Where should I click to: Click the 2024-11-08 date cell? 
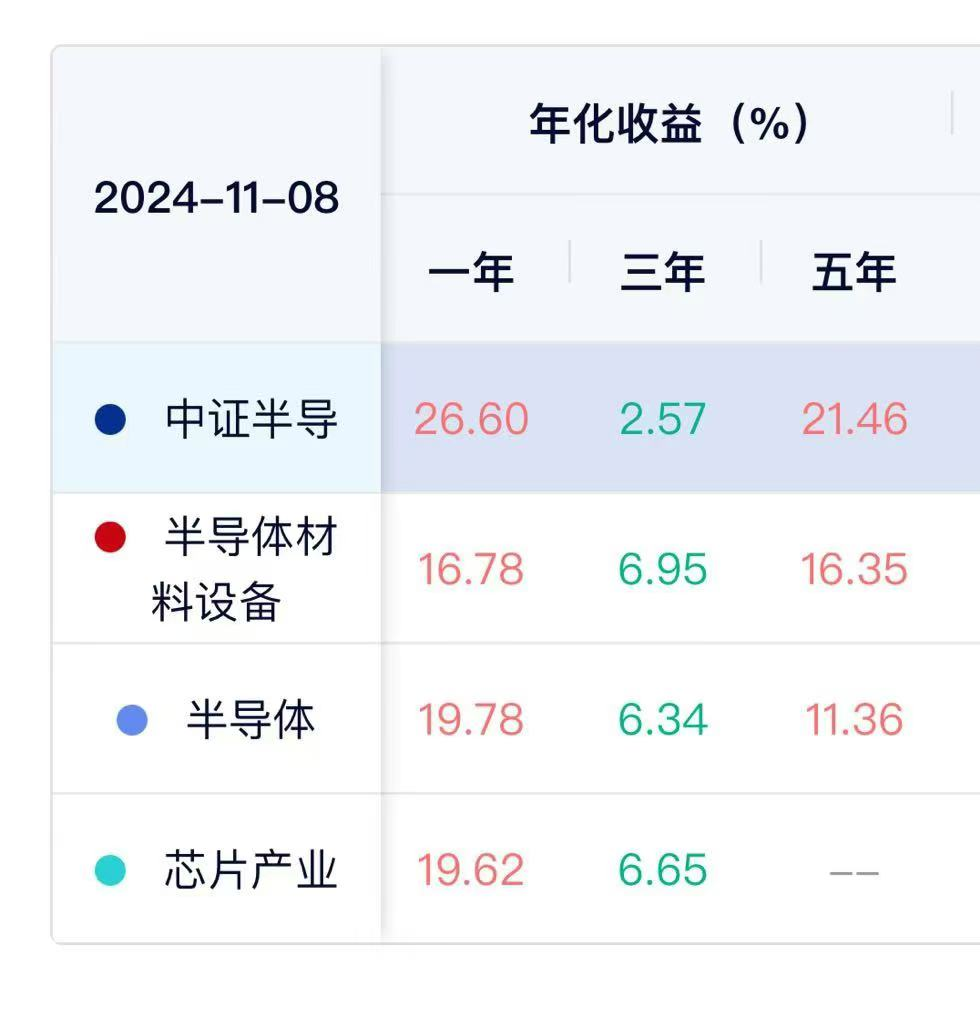tap(217, 197)
